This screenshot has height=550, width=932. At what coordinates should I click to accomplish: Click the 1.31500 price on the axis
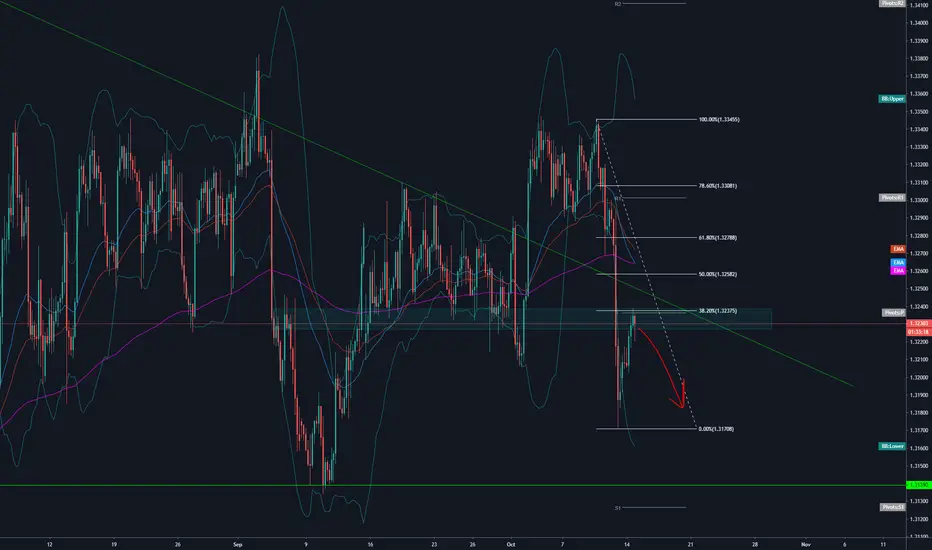(x=919, y=466)
